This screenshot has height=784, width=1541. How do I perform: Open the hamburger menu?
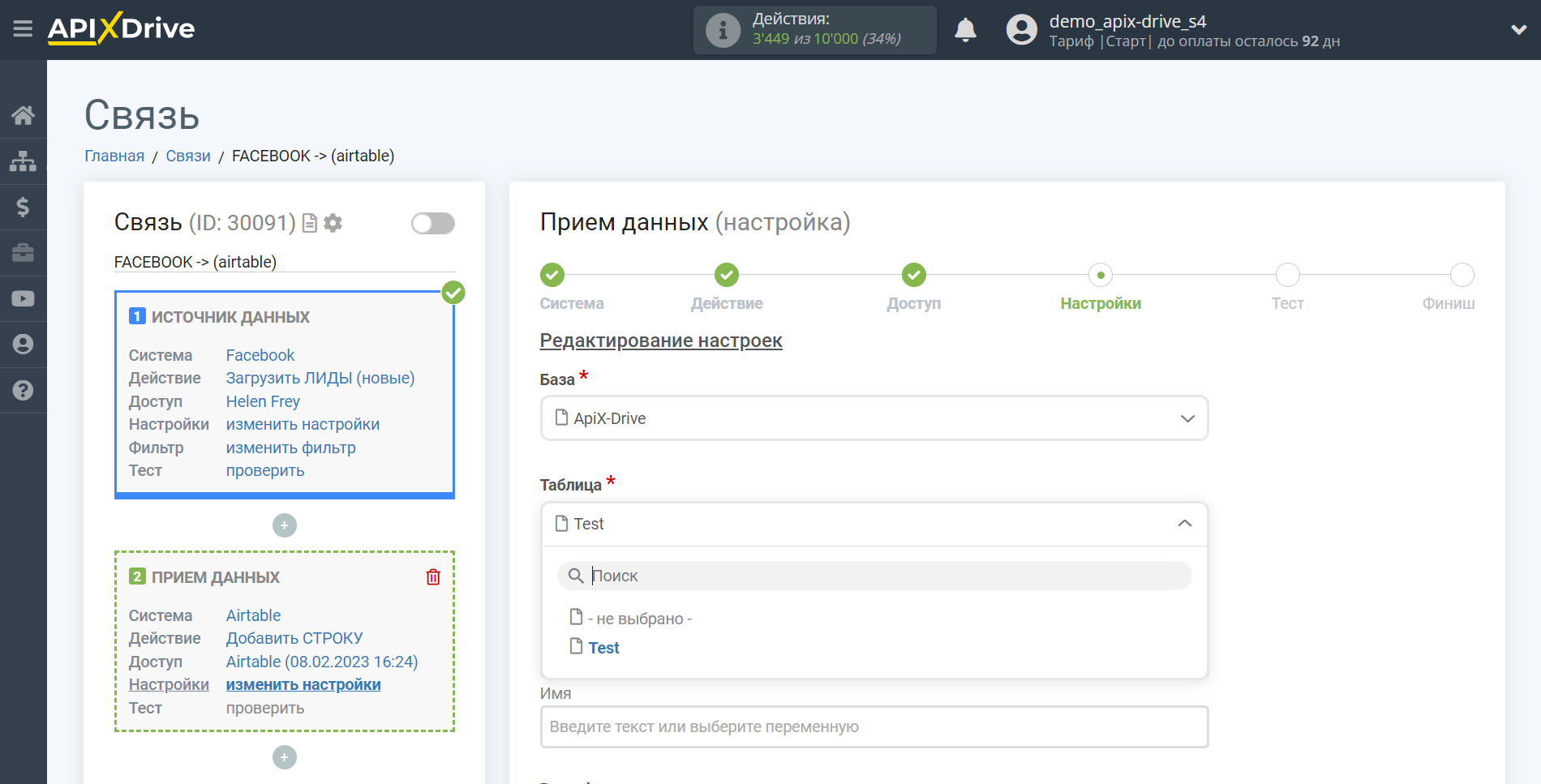click(23, 29)
